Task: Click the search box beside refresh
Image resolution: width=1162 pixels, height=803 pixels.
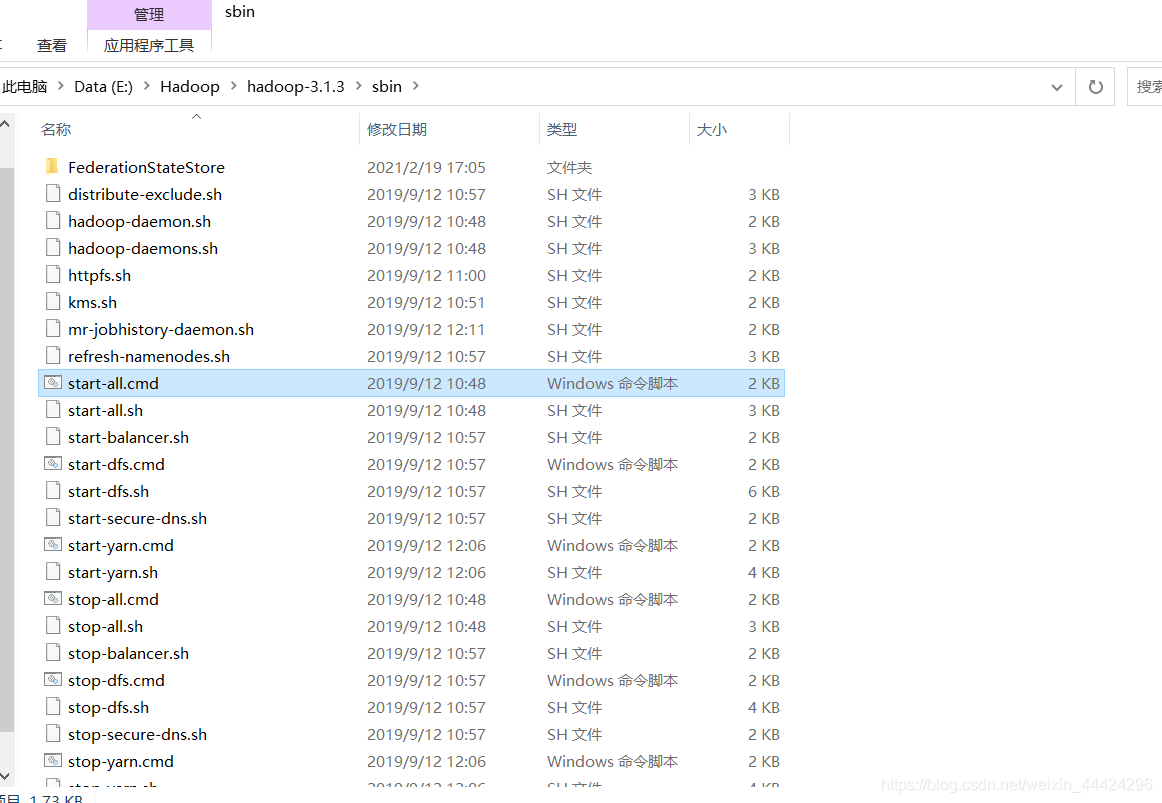Action: 1145,87
